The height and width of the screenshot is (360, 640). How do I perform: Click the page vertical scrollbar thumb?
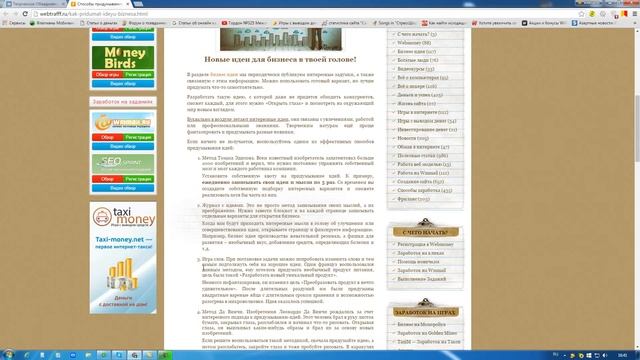tap(637, 128)
